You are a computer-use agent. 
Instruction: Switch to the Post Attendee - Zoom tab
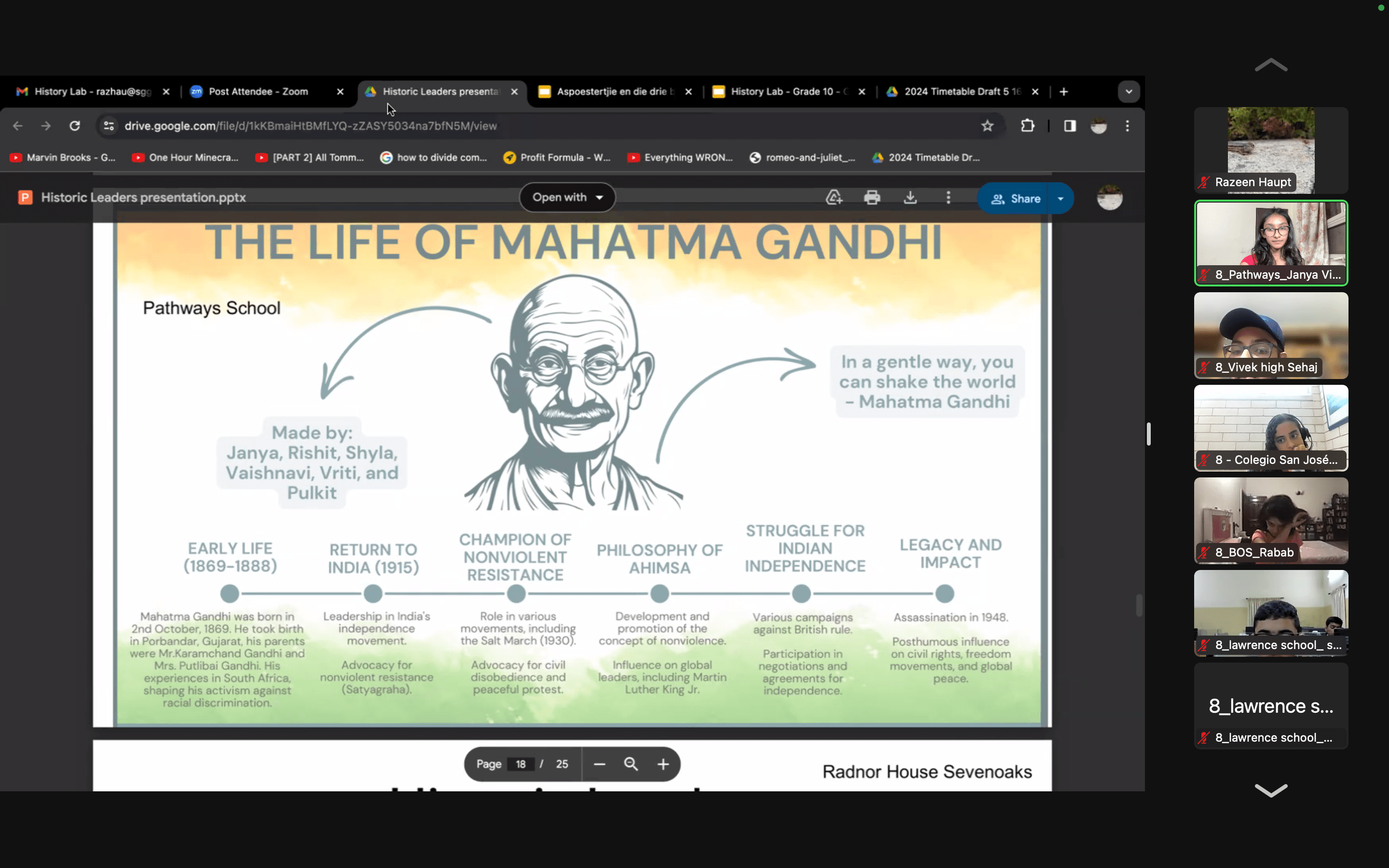coord(258,91)
